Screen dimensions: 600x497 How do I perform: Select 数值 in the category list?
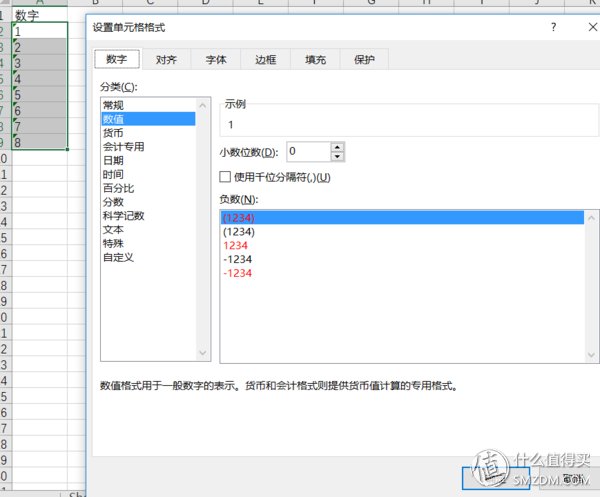pyautogui.click(x=148, y=119)
